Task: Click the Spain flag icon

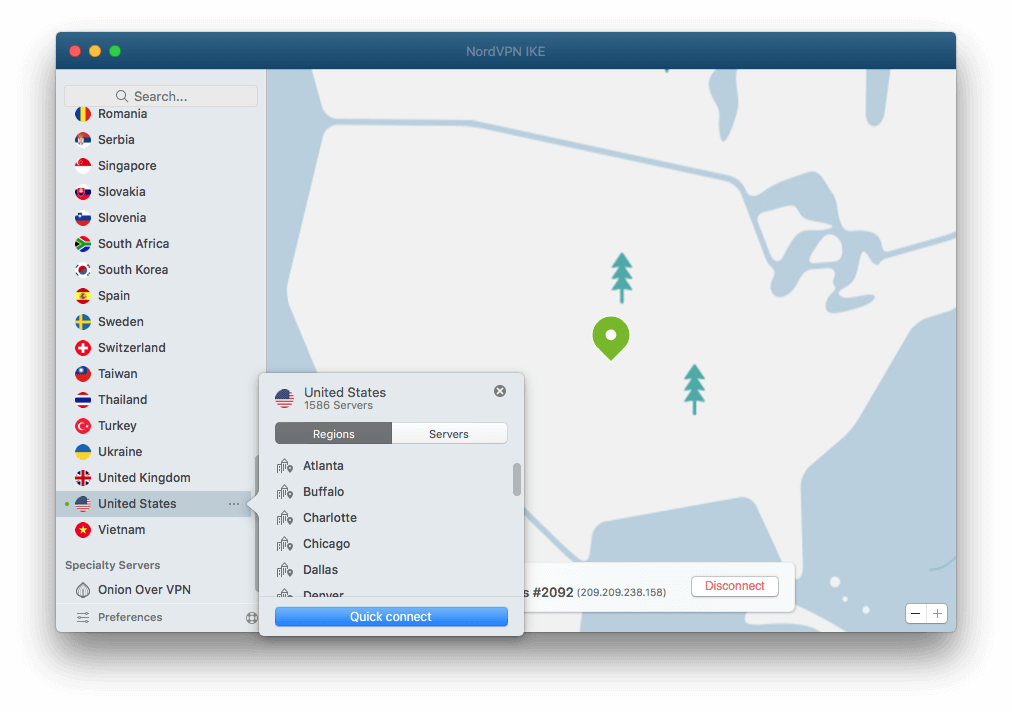Action: click(x=83, y=296)
